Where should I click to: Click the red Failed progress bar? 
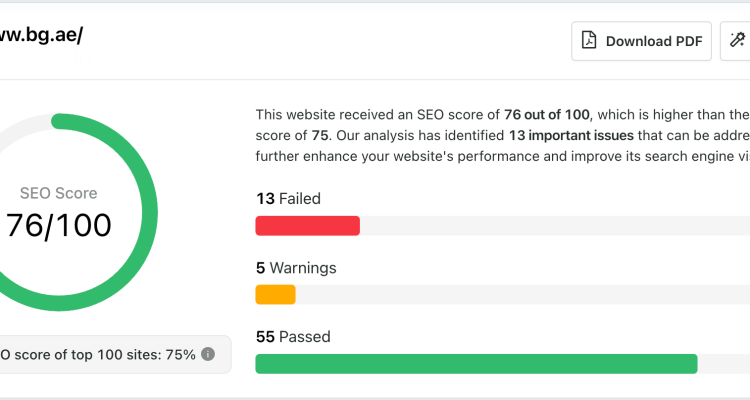point(308,226)
